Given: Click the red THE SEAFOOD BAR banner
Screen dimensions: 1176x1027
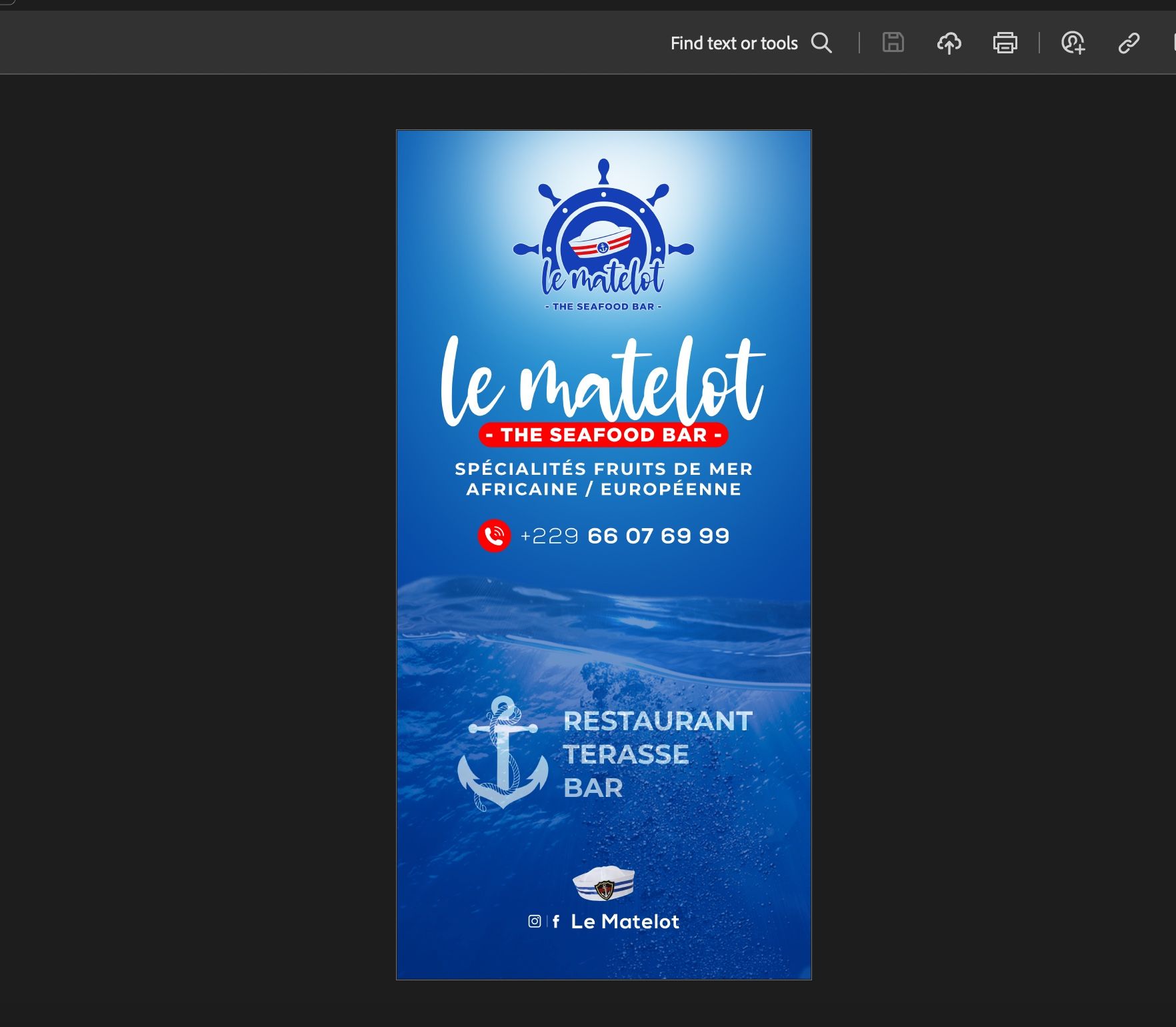Looking at the screenshot, I should pyautogui.click(x=603, y=435).
